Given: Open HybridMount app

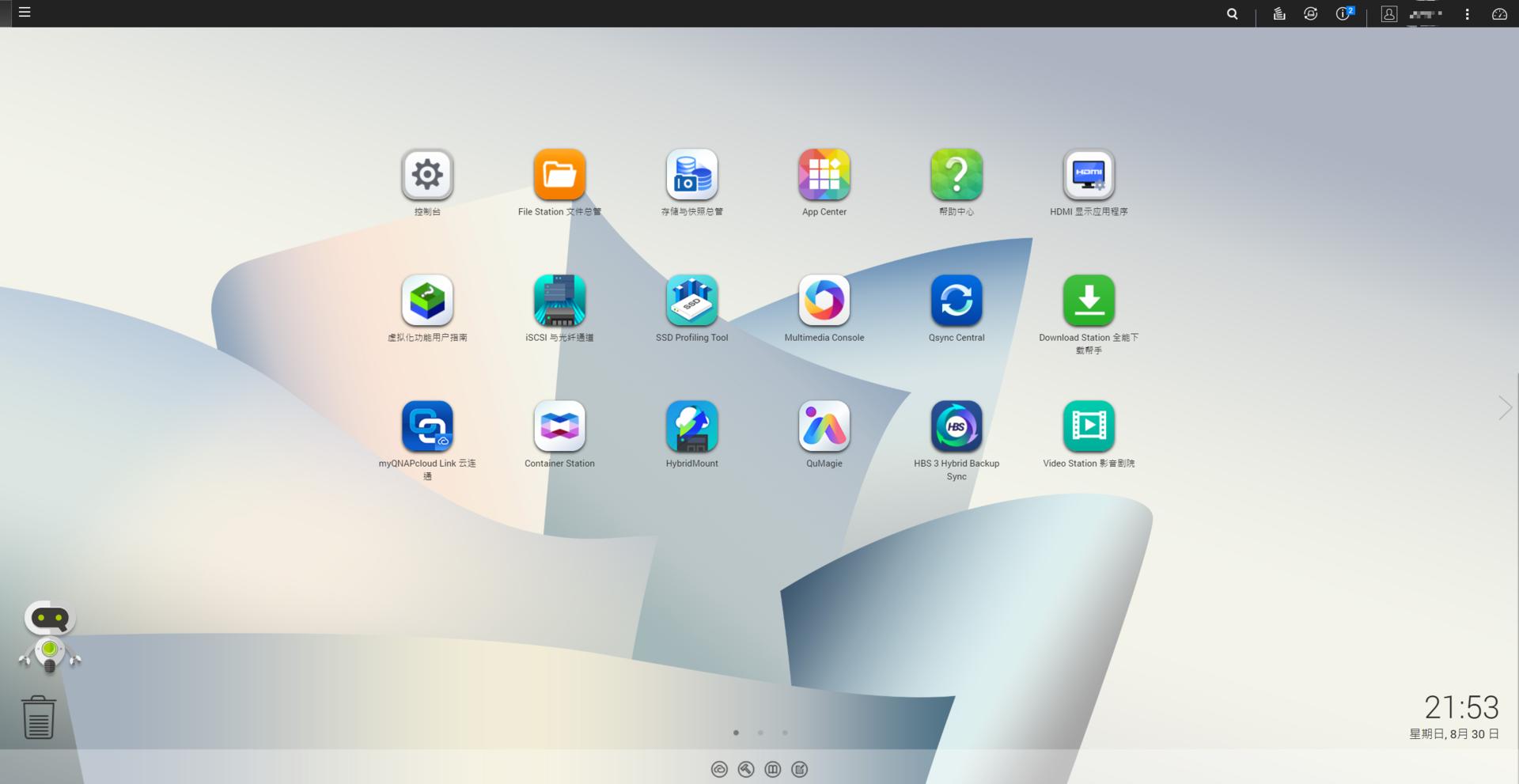Looking at the screenshot, I should [692, 426].
